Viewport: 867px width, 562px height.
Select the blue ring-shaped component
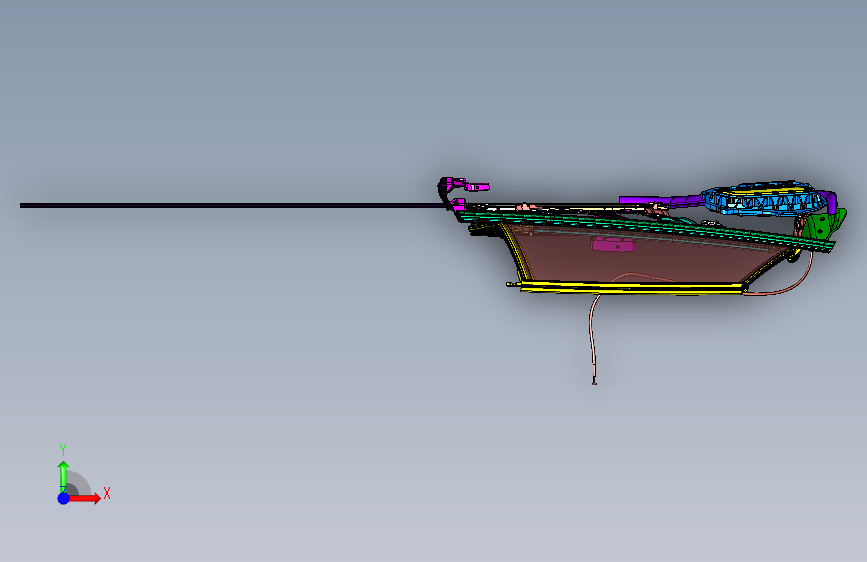(x=763, y=197)
